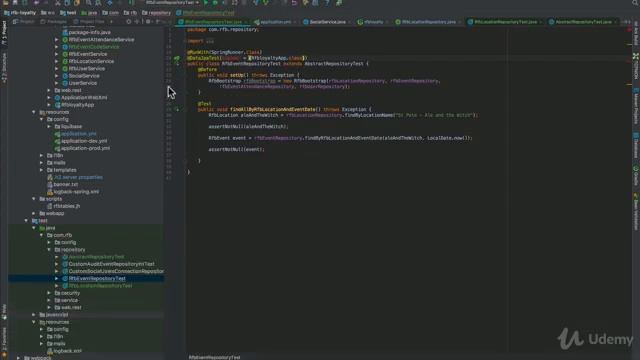The height and width of the screenshot is (360, 640).
Task: Toggle the Structure tool window stripe button
Action: click(x=4, y=68)
